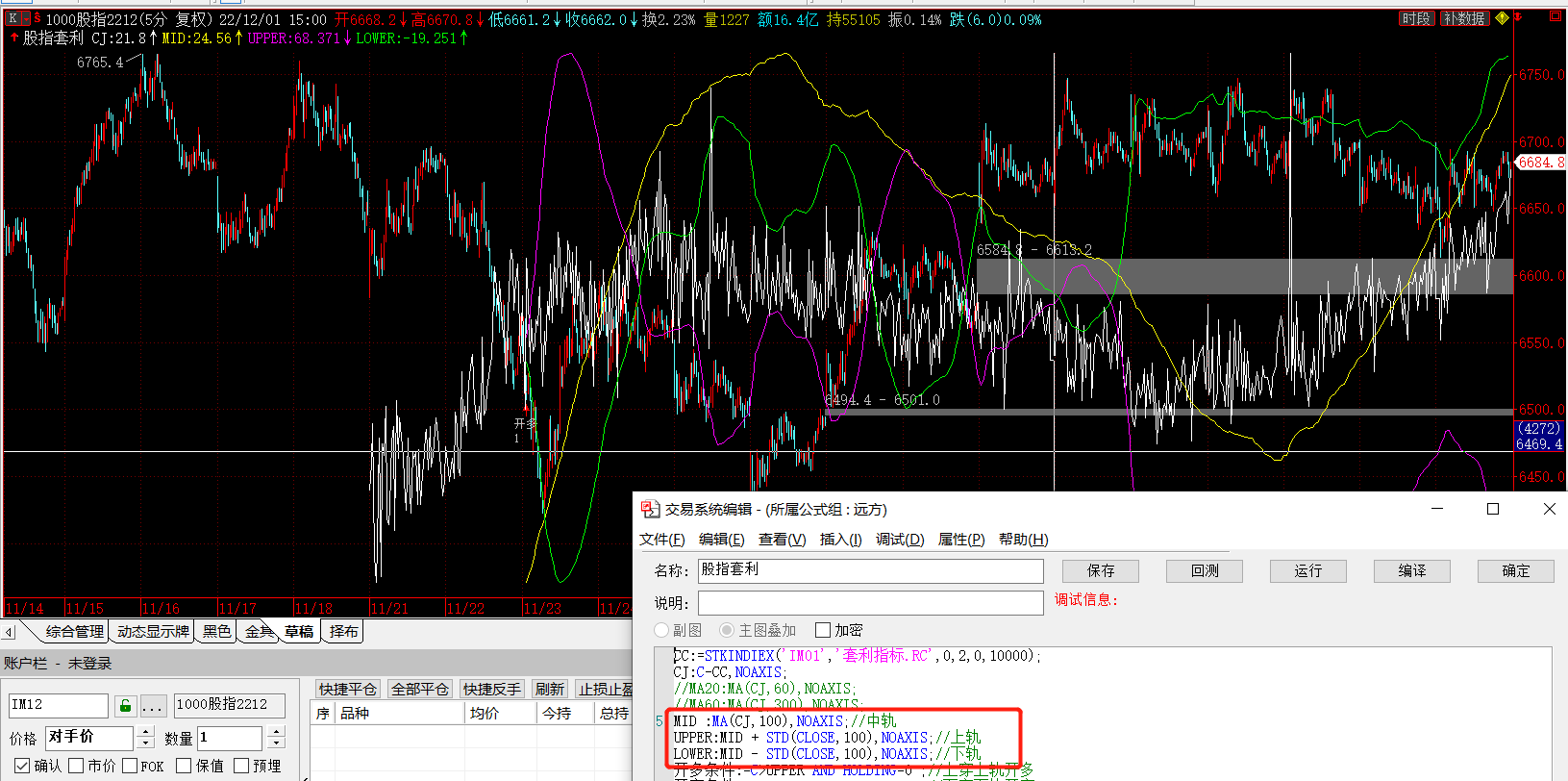Image resolution: width=1568 pixels, height=781 pixels.
Task: Open the 插入(I) menu in formula editor
Action: [x=841, y=540]
